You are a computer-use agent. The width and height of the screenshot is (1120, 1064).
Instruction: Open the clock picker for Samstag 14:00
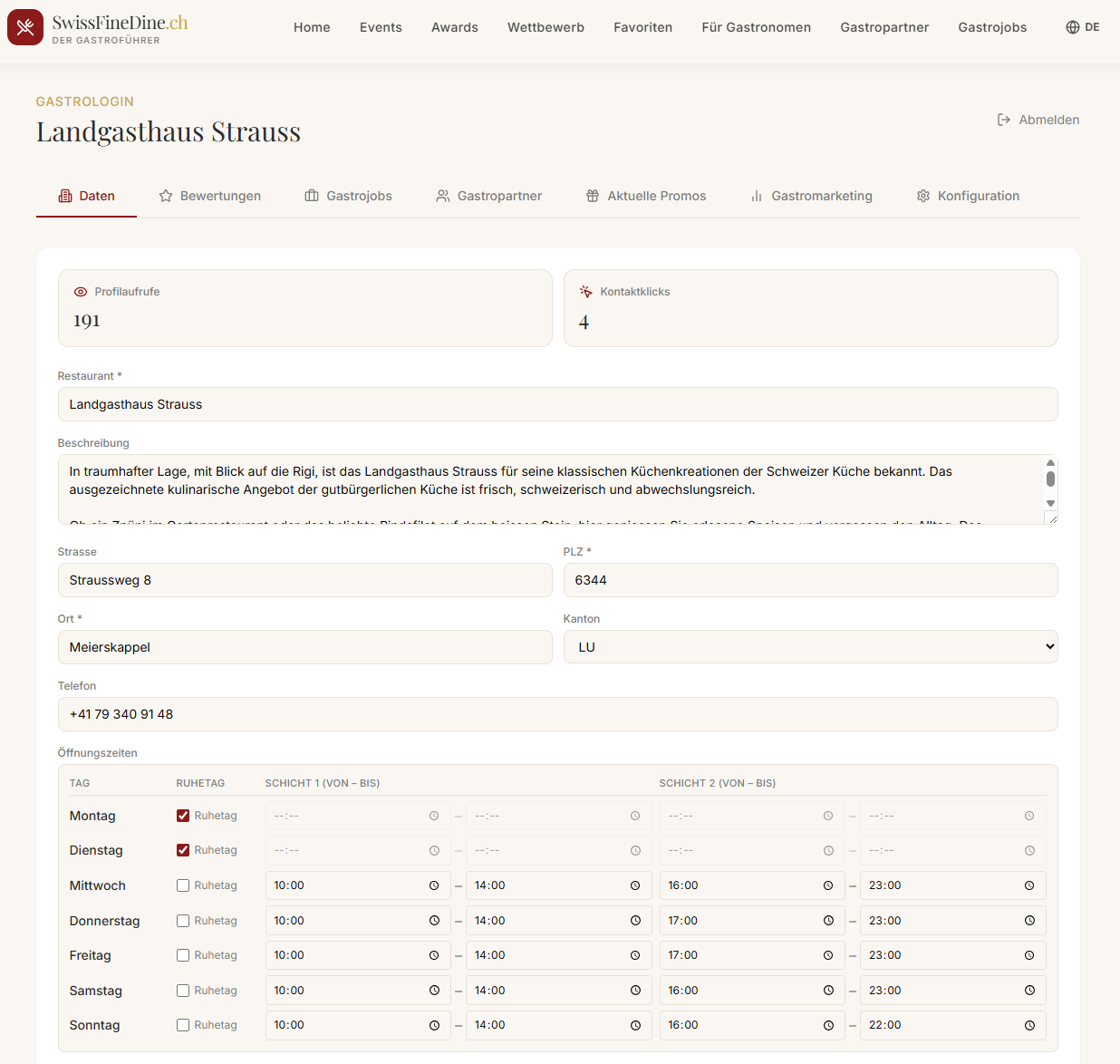[635, 991]
